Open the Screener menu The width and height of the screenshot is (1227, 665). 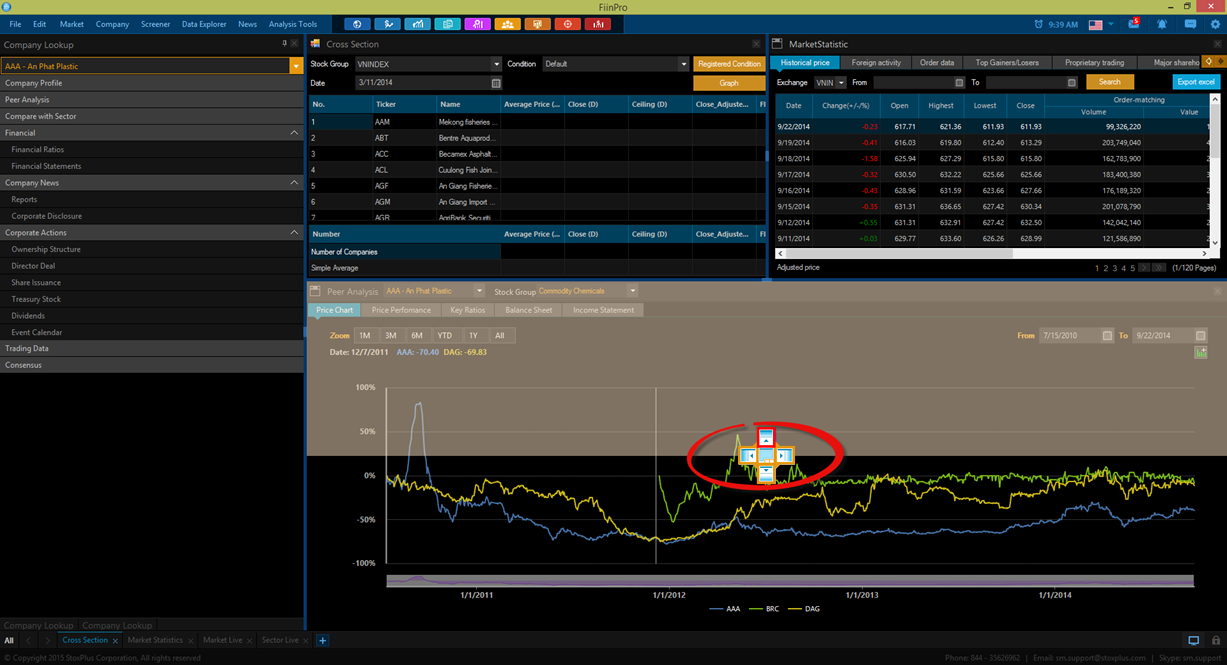coord(156,24)
